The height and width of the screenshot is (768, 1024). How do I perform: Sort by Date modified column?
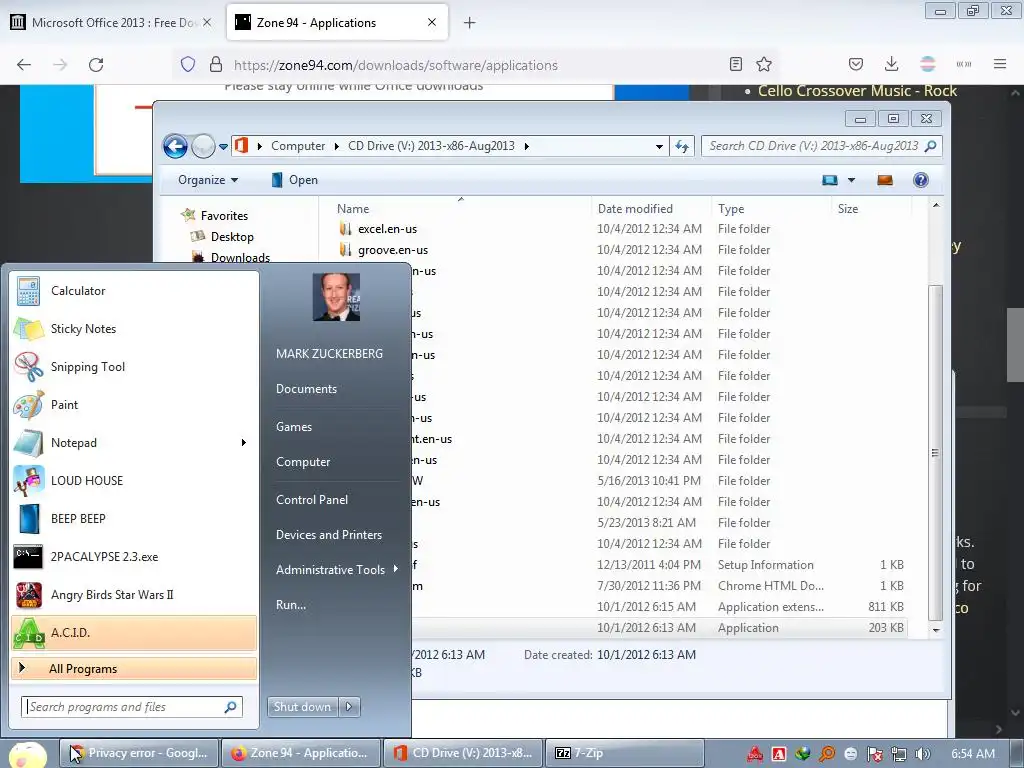[635, 209]
